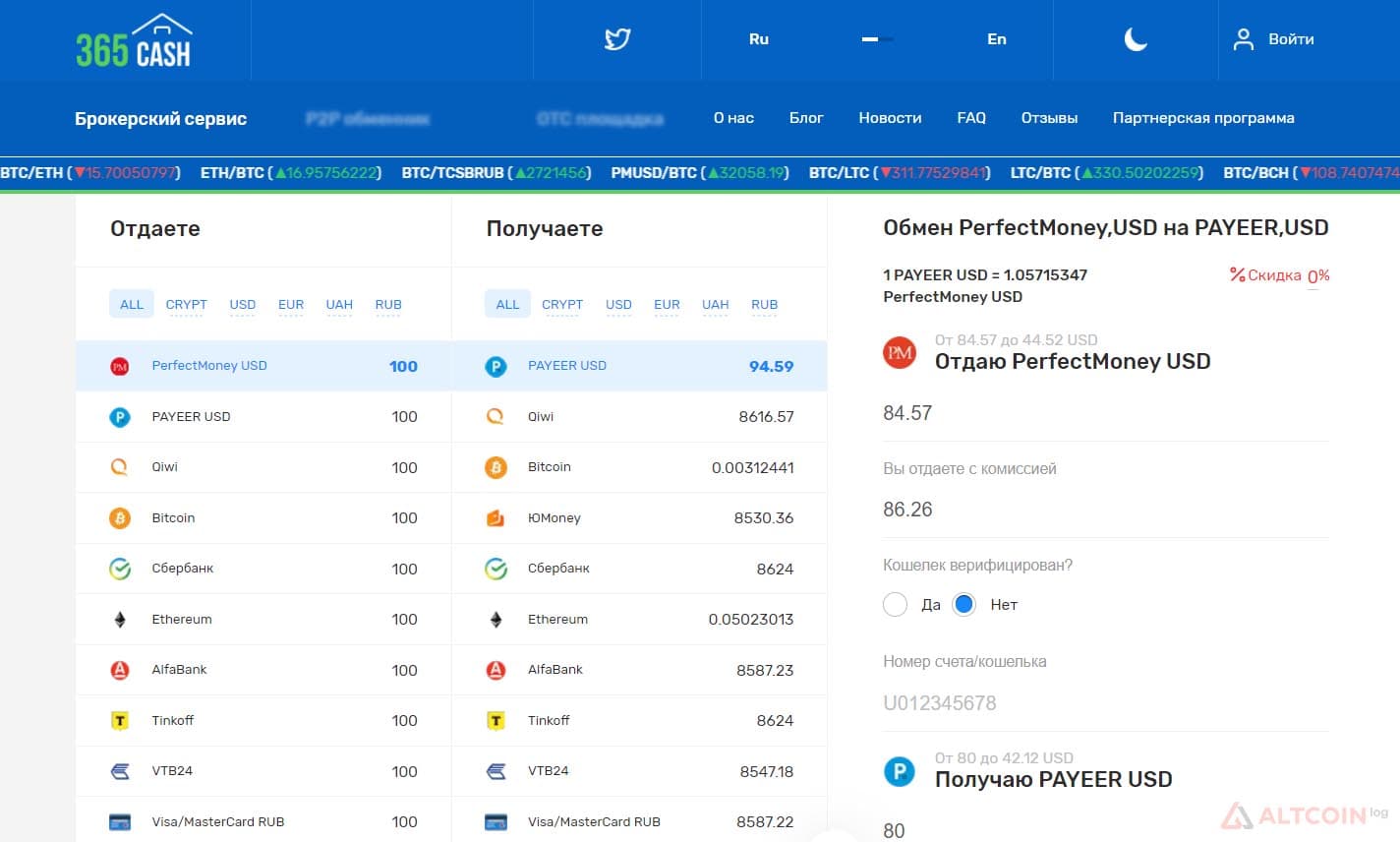This screenshot has height=842, width=1400.
Task: Open the Партнерская программа menu item
Action: 1203,118
